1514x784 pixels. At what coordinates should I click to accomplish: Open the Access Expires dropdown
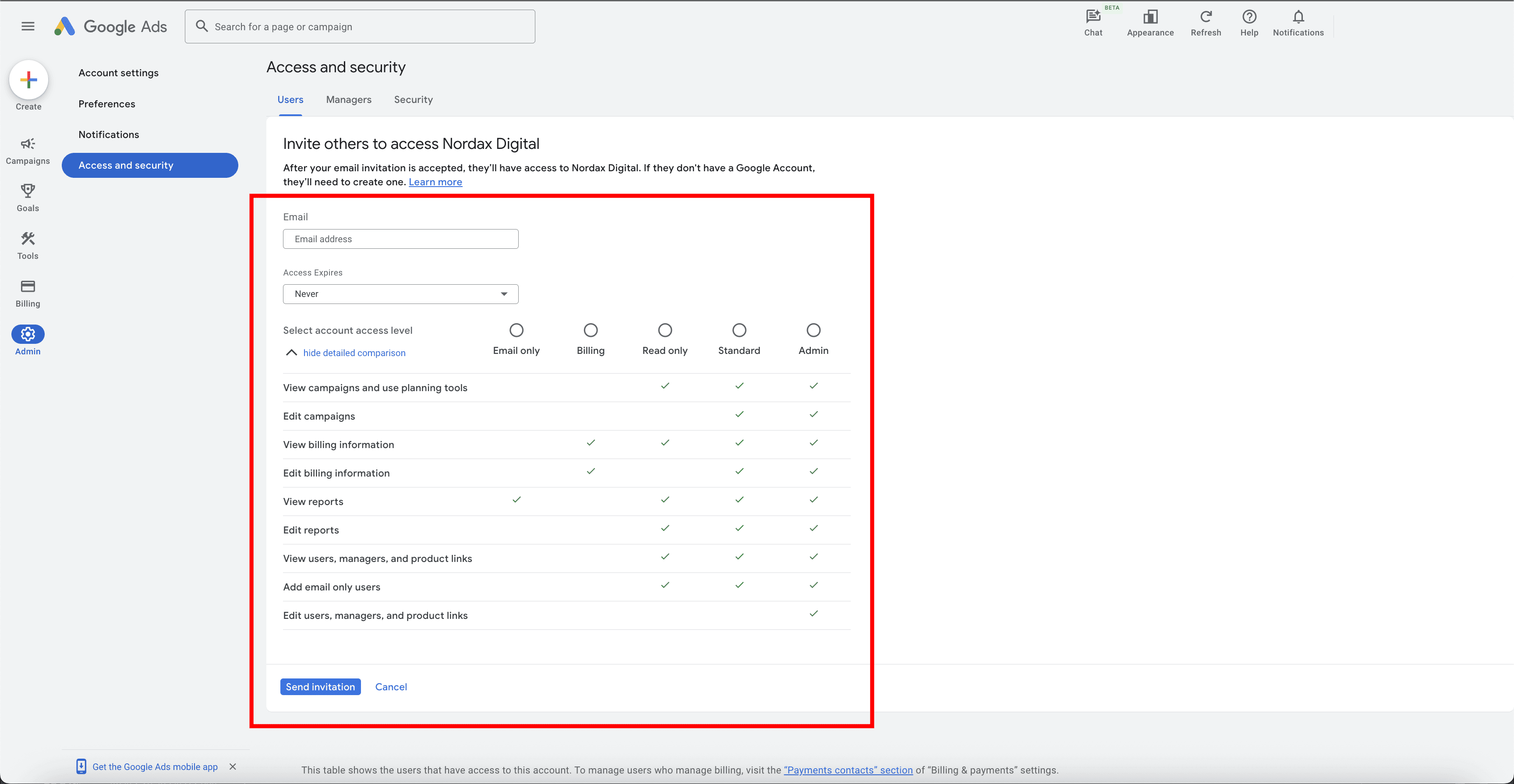click(401, 294)
